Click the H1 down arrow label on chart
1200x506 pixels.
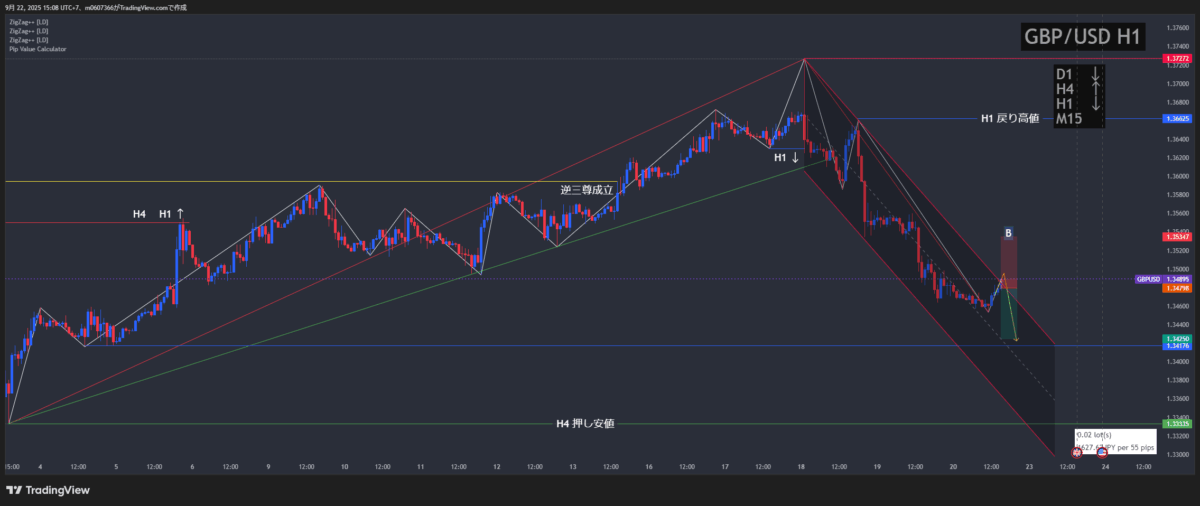coord(787,158)
